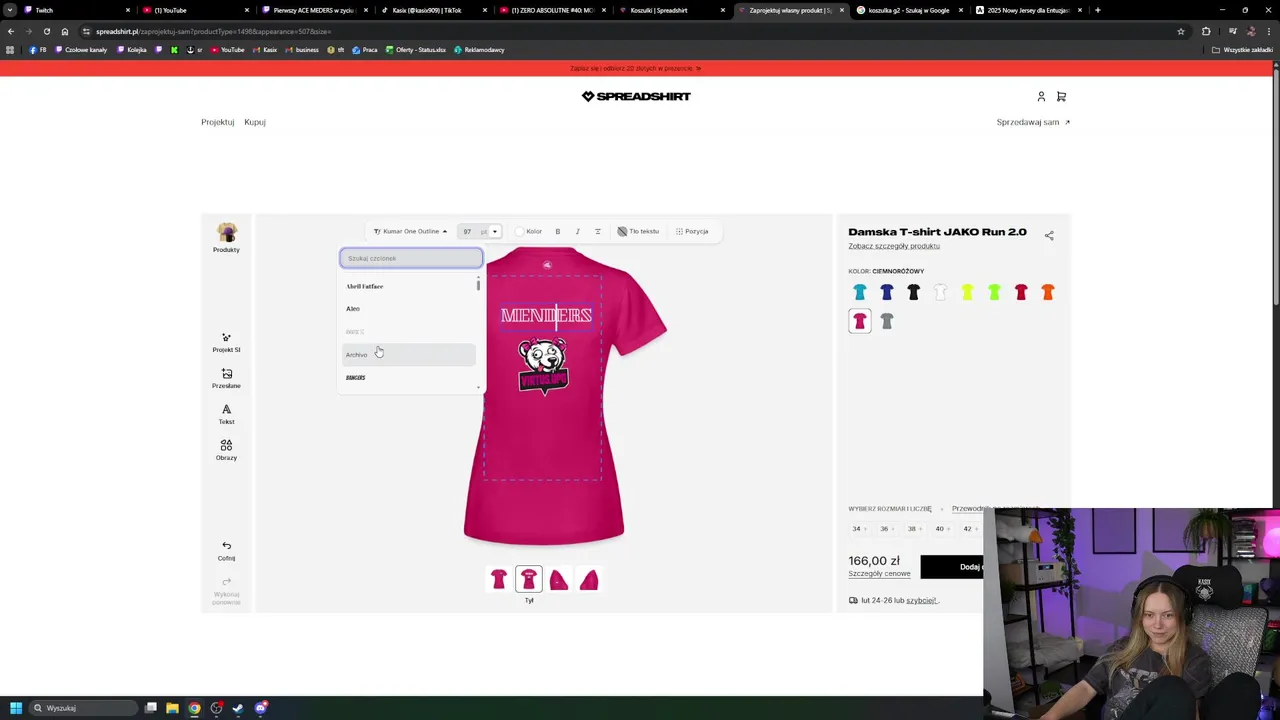Viewport: 1280px width, 720px height.
Task: Open text alignment options
Action: tap(598, 231)
